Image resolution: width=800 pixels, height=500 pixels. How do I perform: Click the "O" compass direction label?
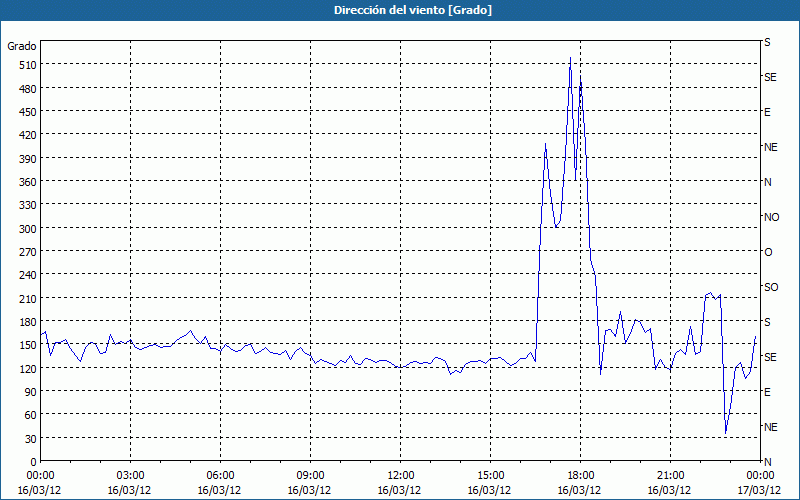coord(768,253)
